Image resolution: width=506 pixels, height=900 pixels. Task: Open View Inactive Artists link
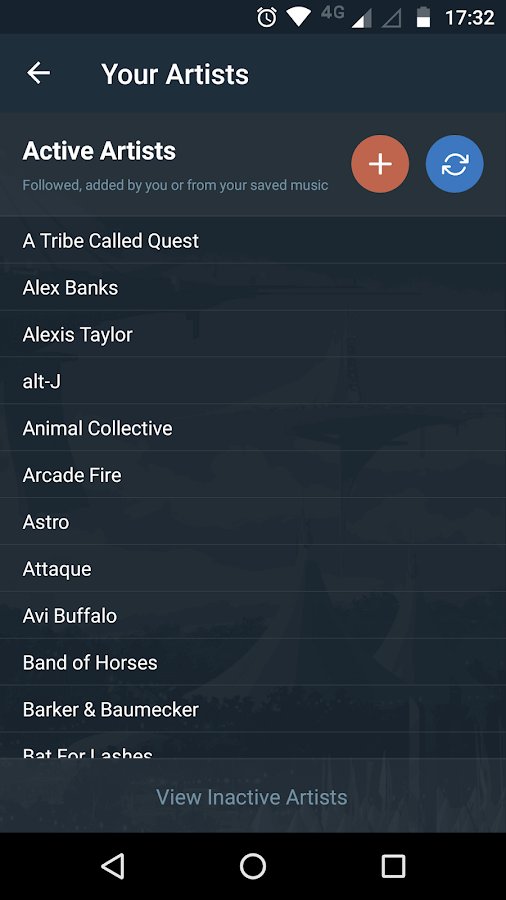click(252, 797)
